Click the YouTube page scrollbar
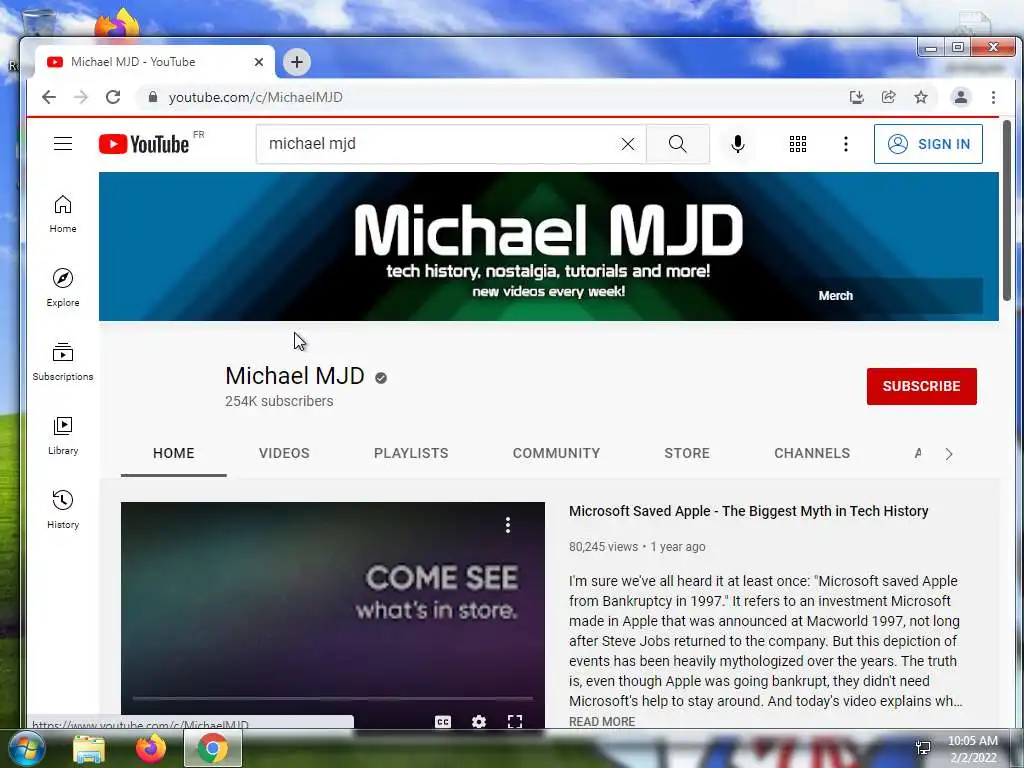Image resolution: width=1024 pixels, height=768 pixels. [1006, 209]
